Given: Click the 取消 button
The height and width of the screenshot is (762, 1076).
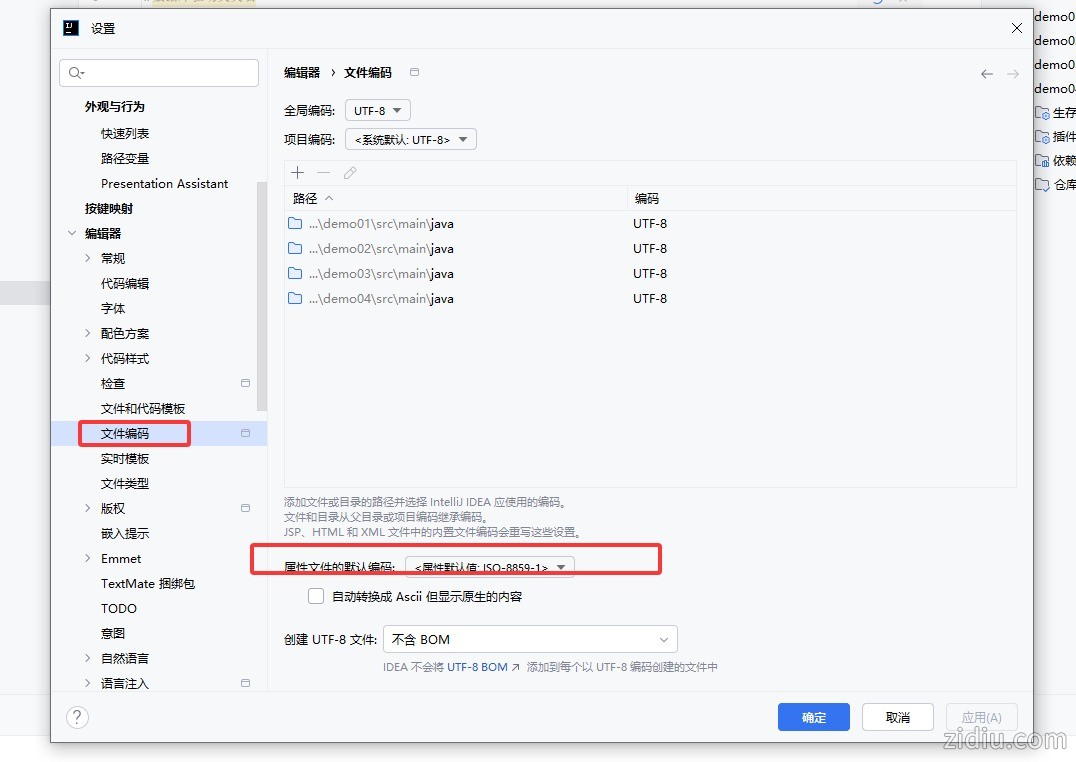Looking at the screenshot, I should (x=897, y=717).
